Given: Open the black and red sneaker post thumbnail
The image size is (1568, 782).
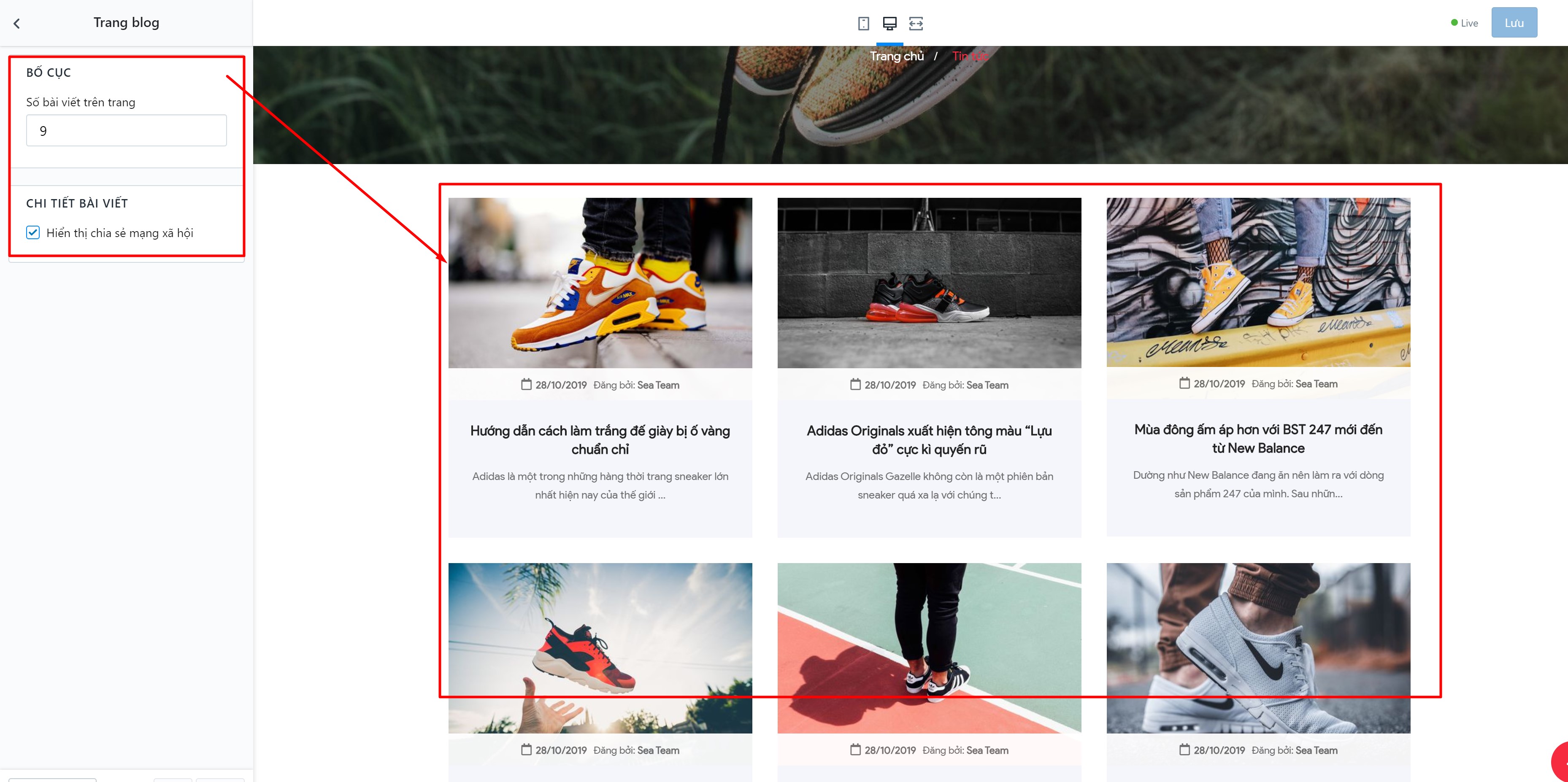Looking at the screenshot, I should (x=929, y=282).
